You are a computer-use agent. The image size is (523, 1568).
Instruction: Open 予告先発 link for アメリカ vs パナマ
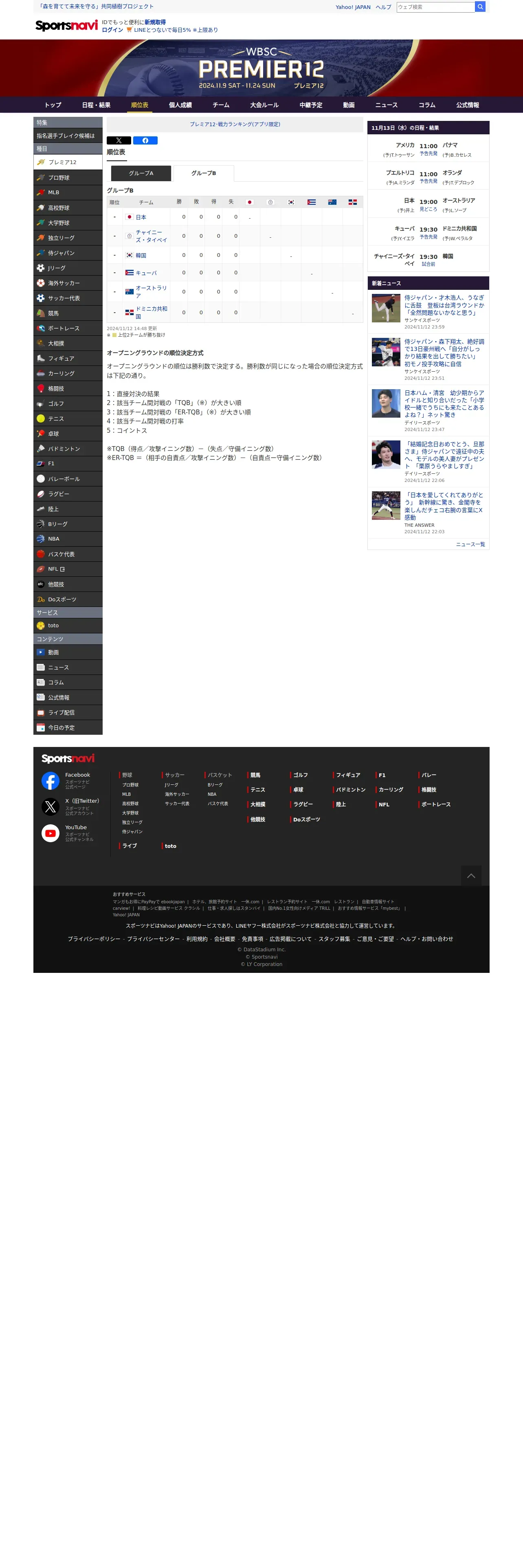428,153
